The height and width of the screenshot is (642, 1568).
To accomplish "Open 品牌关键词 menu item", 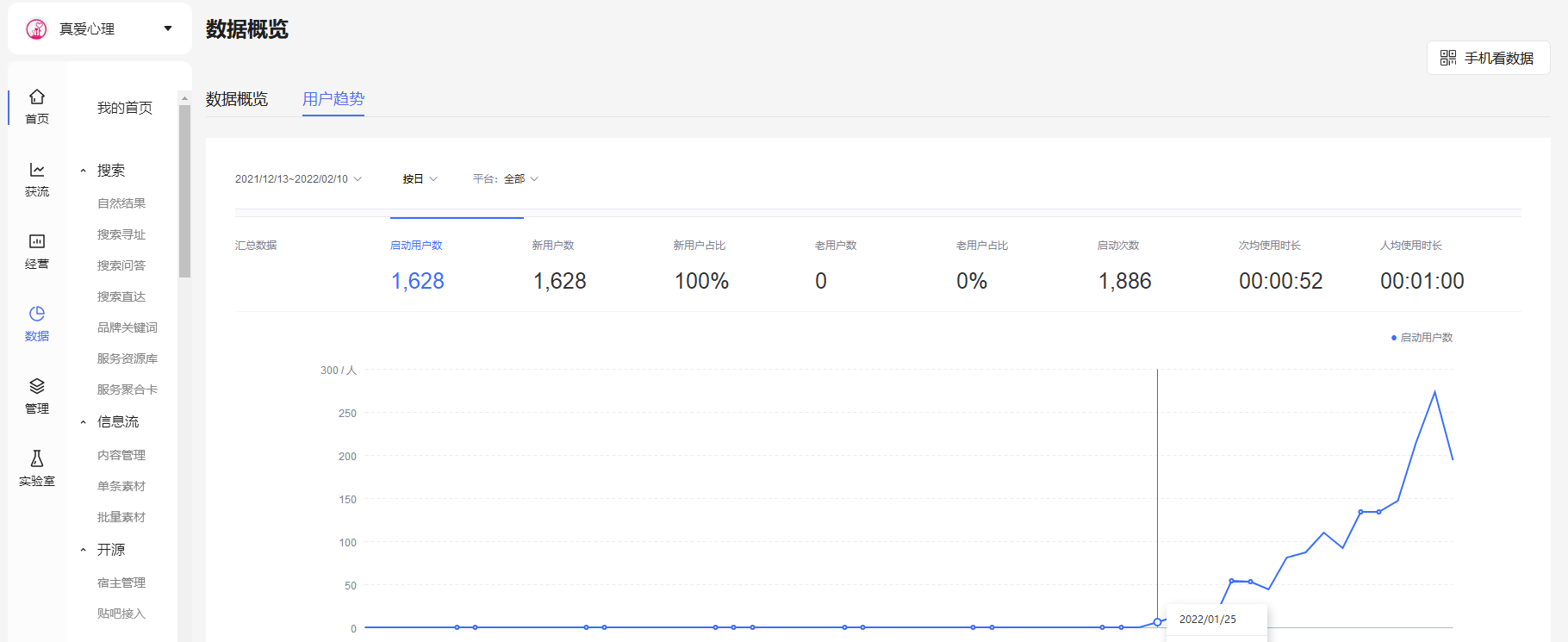I will pyautogui.click(x=128, y=327).
